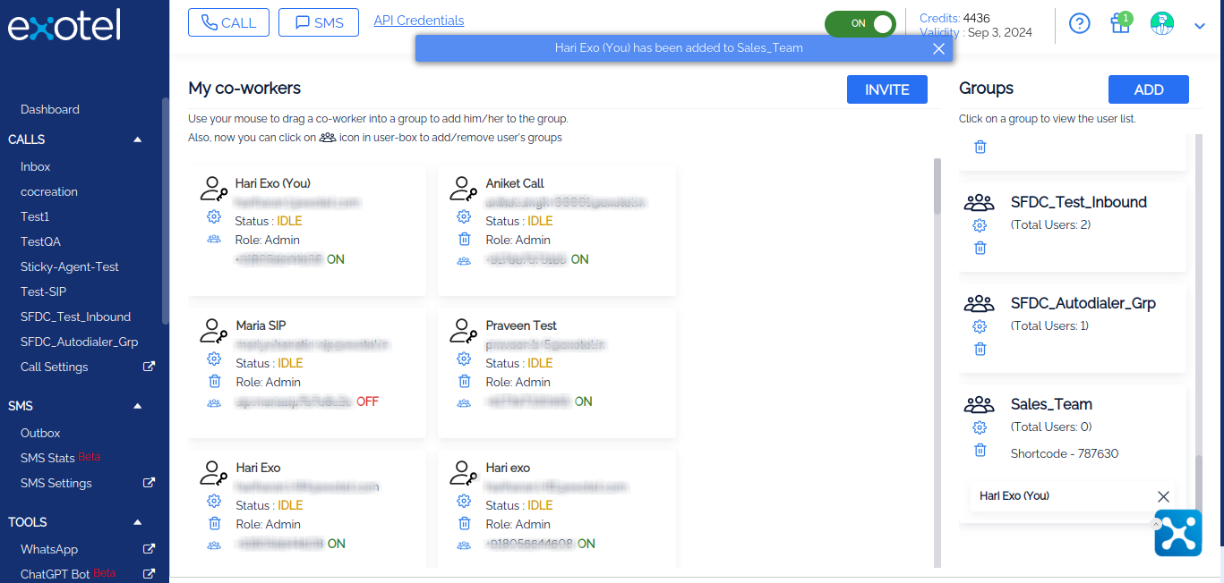1224x583 pixels.
Task: Toggle Praveen Test device ON status
Action: coord(583,402)
